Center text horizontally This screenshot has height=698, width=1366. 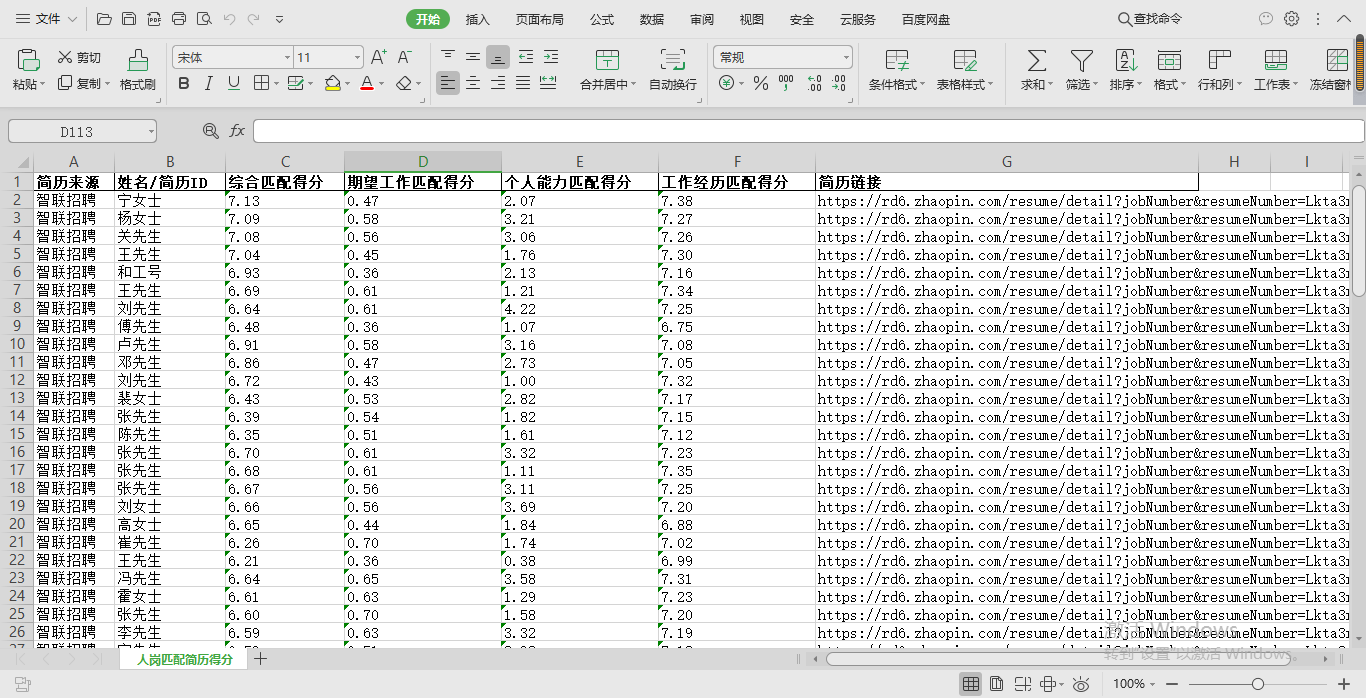tap(473, 83)
